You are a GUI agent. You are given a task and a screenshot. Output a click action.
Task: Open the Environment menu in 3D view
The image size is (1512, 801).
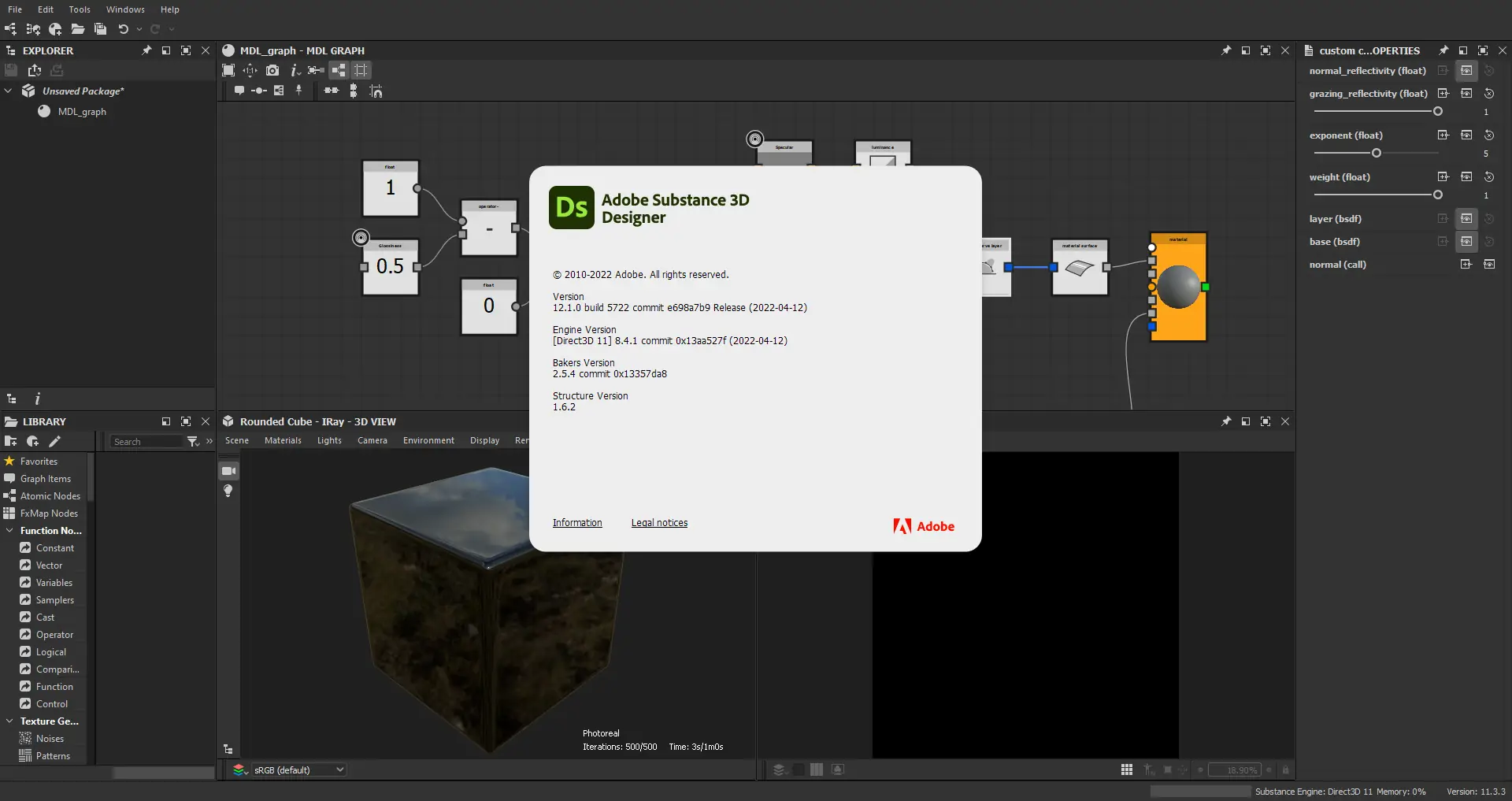coord(428,440)
